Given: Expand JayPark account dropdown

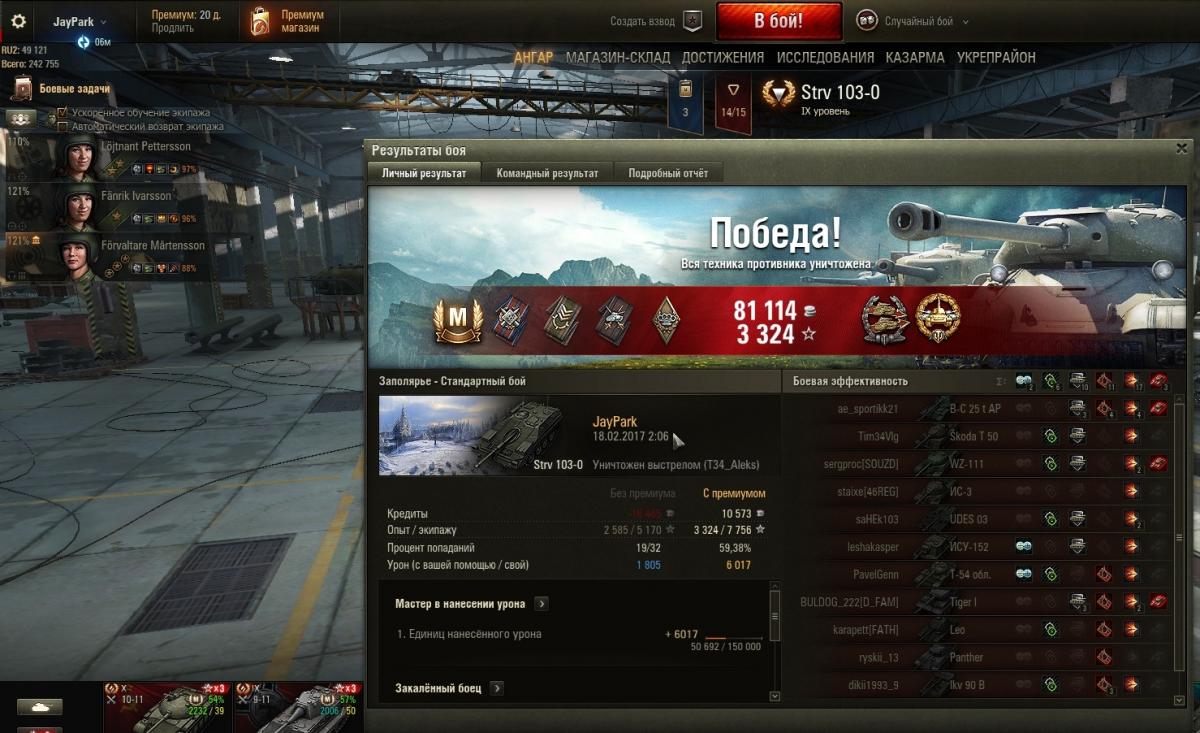Looking at the screenshot, I should click(x=80, y=21).
